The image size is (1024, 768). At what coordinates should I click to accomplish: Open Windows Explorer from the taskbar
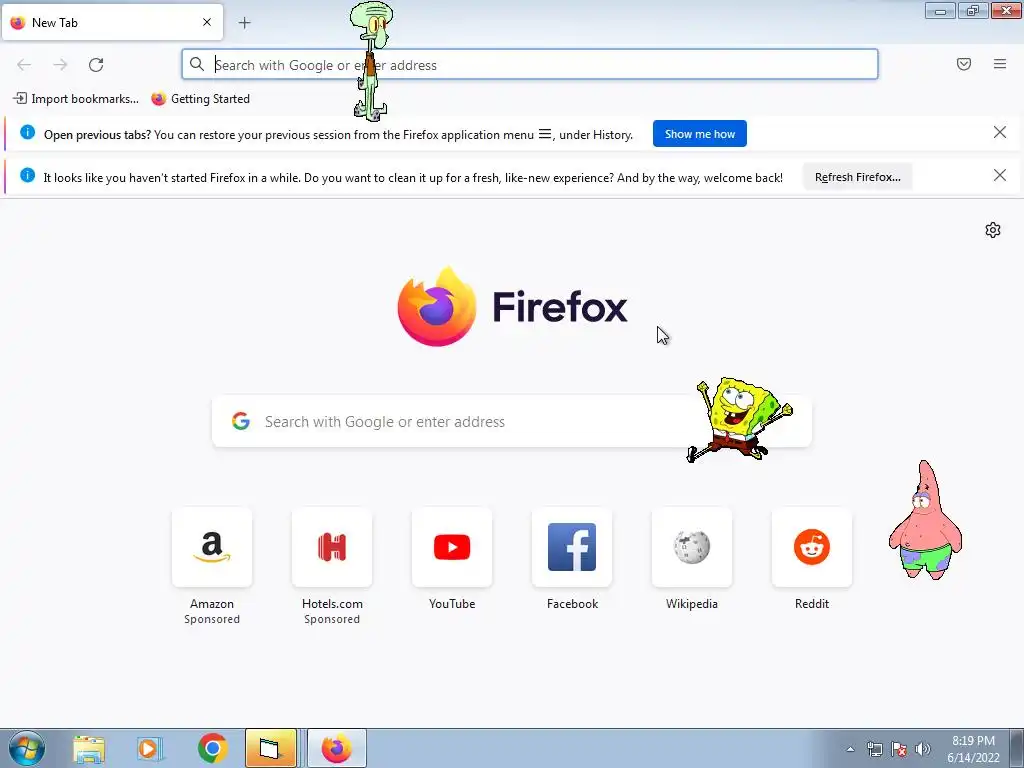point(89,748)
